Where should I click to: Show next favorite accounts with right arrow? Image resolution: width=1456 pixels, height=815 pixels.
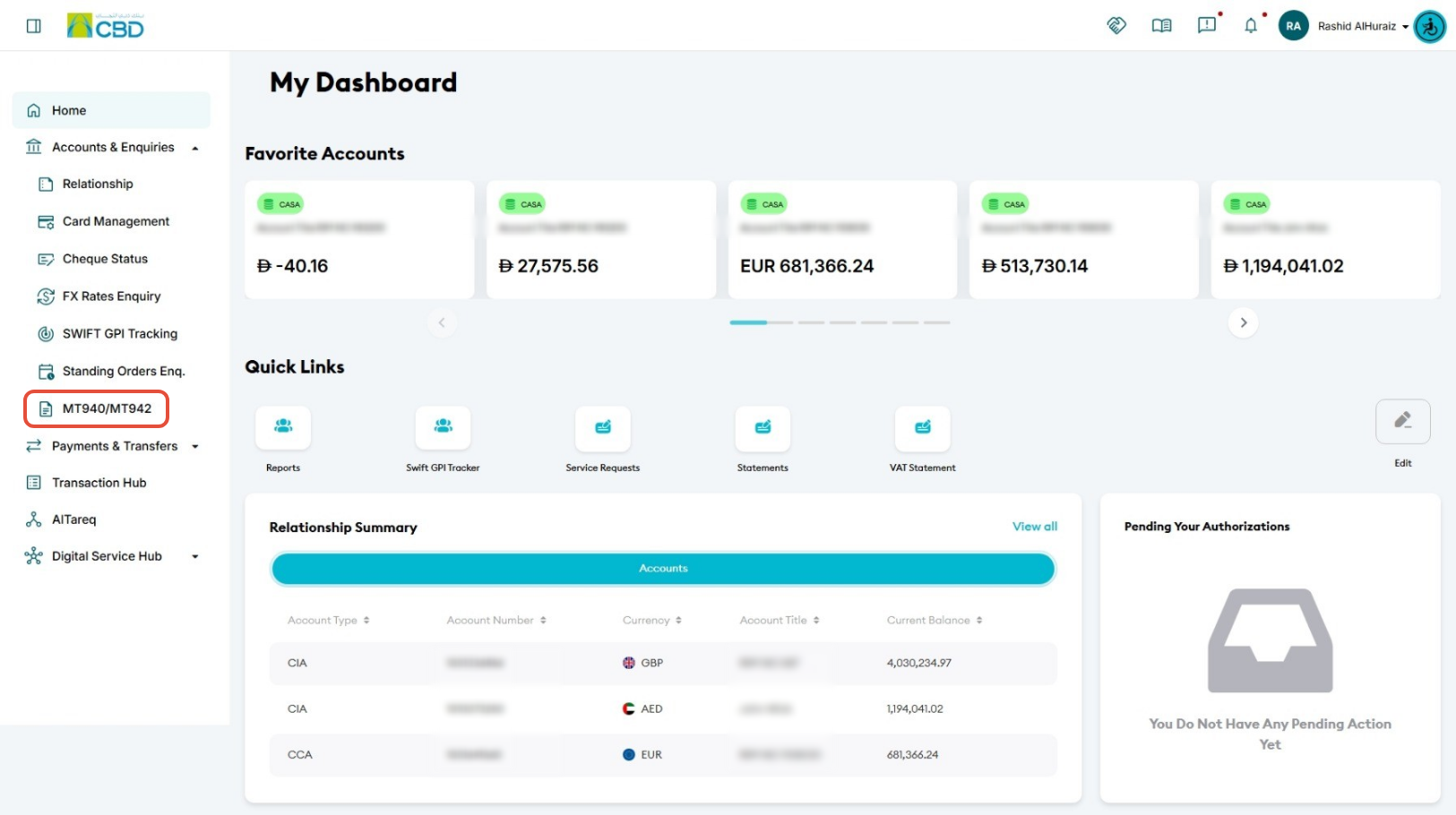[x=1244, y=322]
